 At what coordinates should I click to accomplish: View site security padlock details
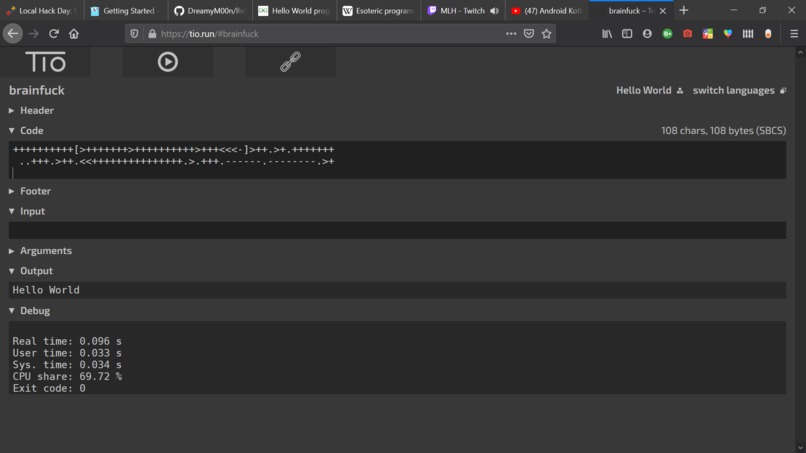[152, 33]
